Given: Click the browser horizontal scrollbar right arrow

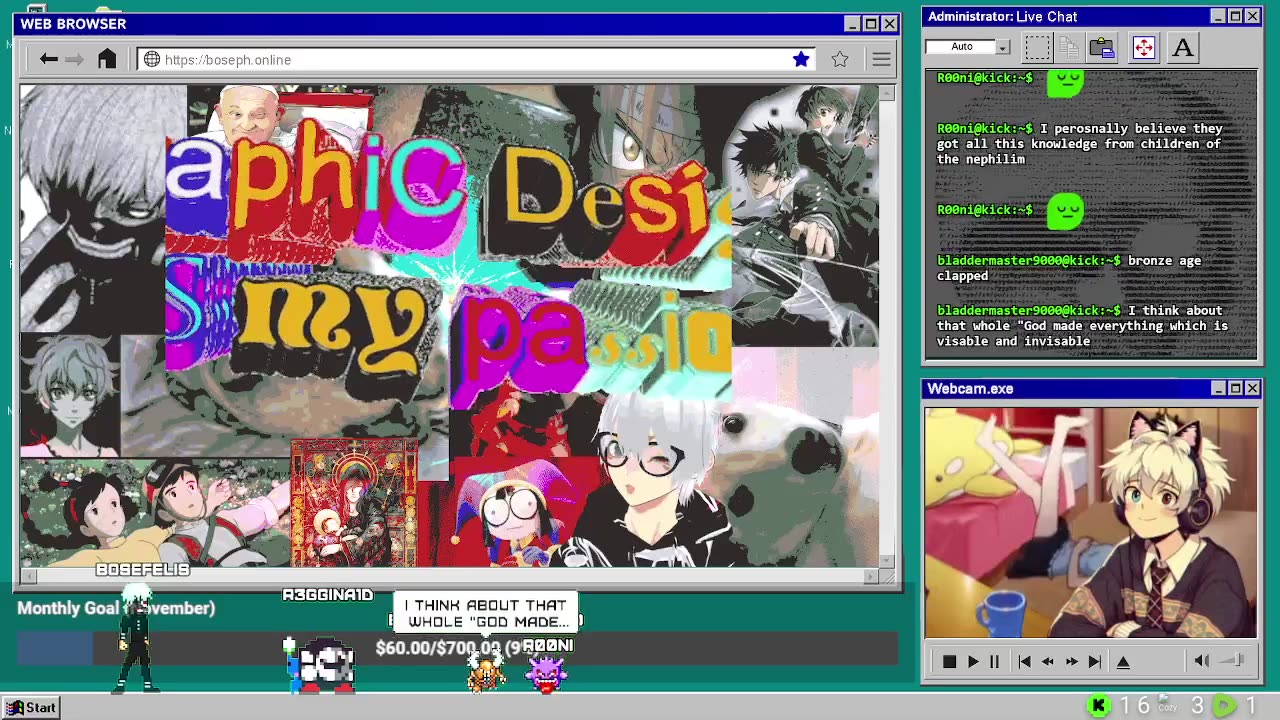Looking at the screenshot, I should click(871, 576).
